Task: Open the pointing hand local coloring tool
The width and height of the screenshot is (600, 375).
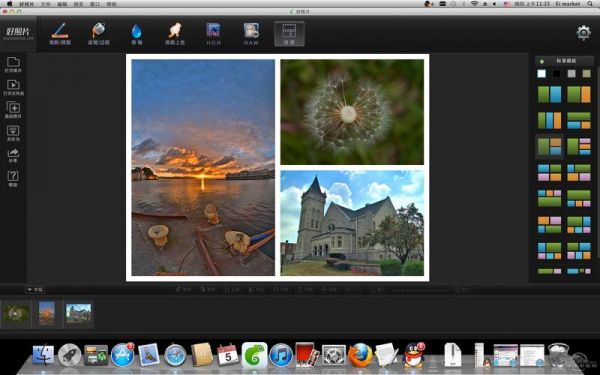Action: pos(175,34)
